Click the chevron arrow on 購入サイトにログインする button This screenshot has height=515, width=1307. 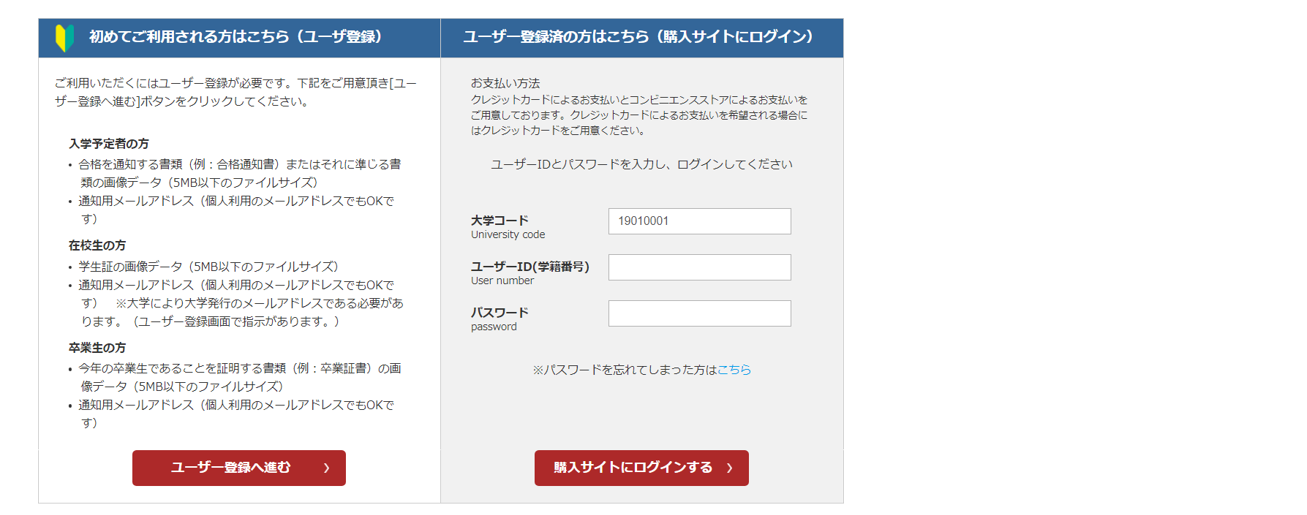(x=730, y=468)
